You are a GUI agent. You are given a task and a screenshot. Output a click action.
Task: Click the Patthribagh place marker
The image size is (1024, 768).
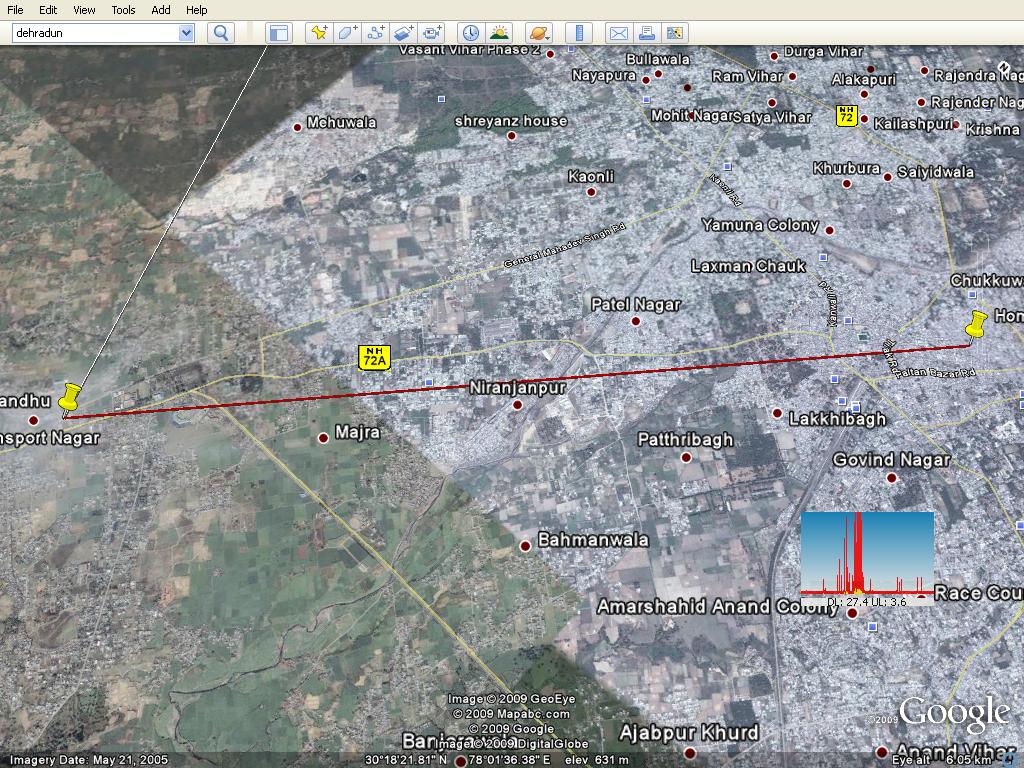(x=686, y=458)
